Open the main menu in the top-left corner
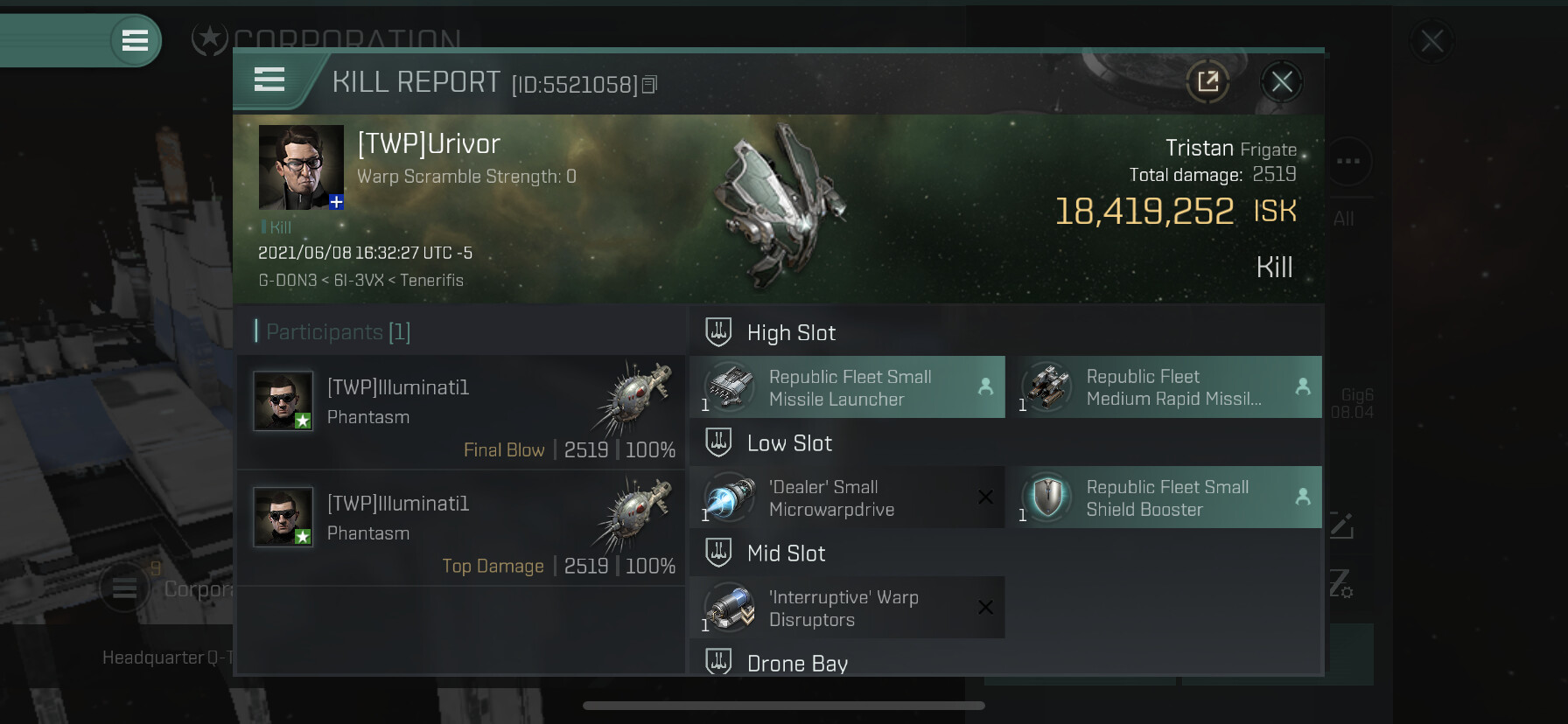Viewport: 1568px width, 724px height. 135,40
